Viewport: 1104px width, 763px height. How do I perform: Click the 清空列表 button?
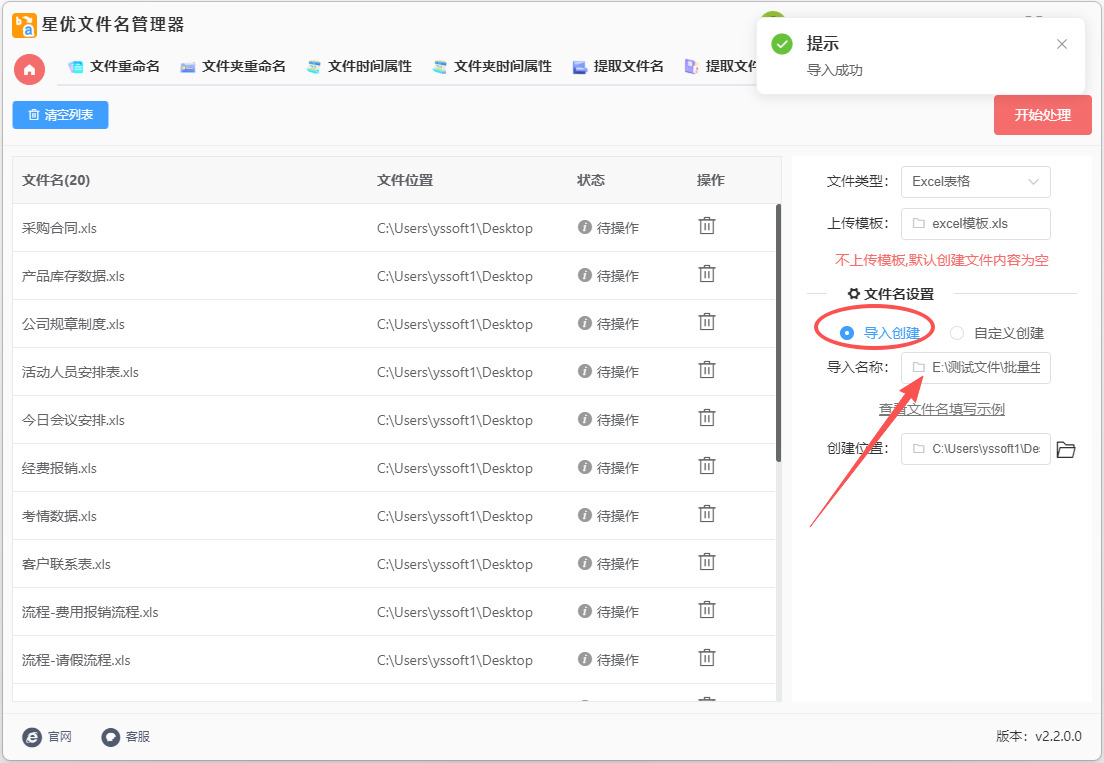coord(61,115)
